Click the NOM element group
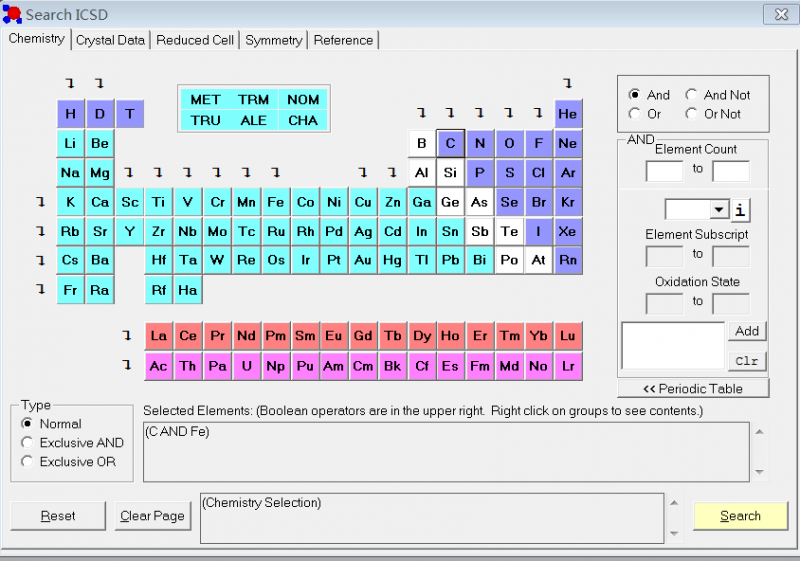The width and height of the screenshot is (800, 561). click(x=303, y=99)
